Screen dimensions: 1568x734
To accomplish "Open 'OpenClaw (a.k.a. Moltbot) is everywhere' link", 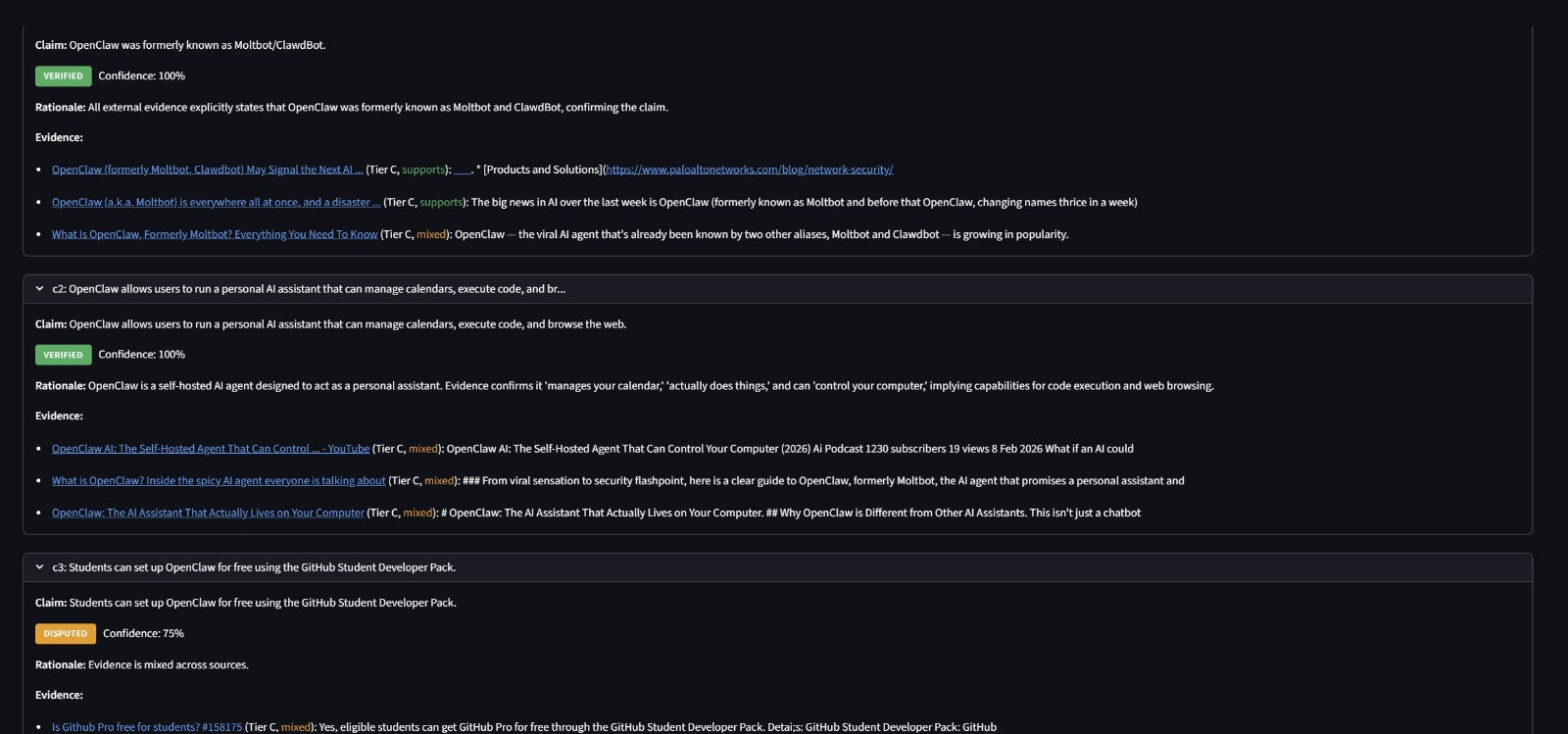I will point(216,202).
